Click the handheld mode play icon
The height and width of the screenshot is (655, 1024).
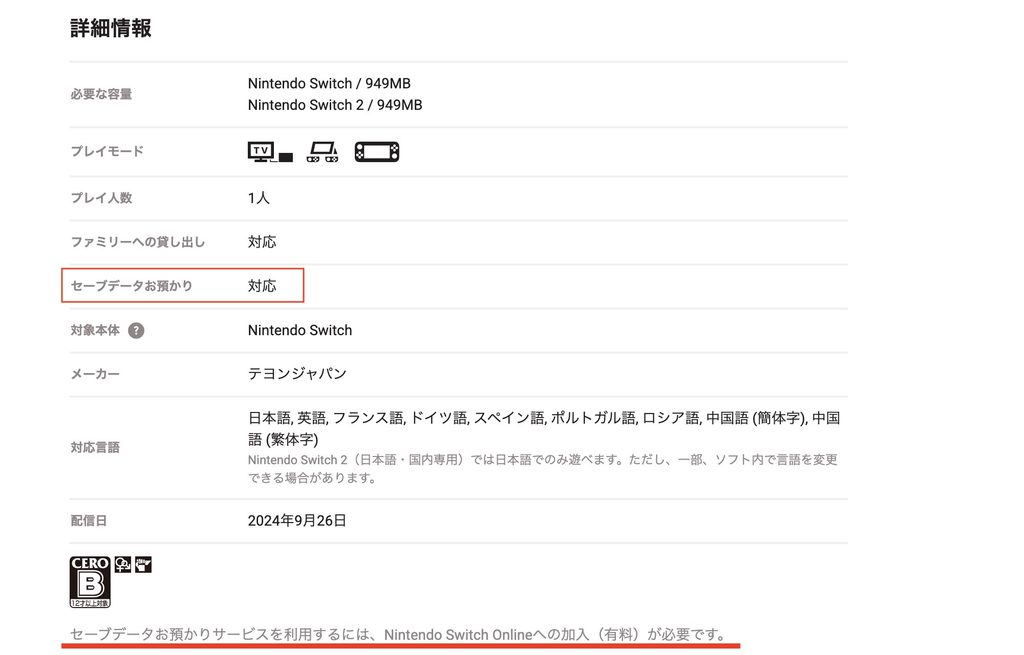tap(377, 152)
